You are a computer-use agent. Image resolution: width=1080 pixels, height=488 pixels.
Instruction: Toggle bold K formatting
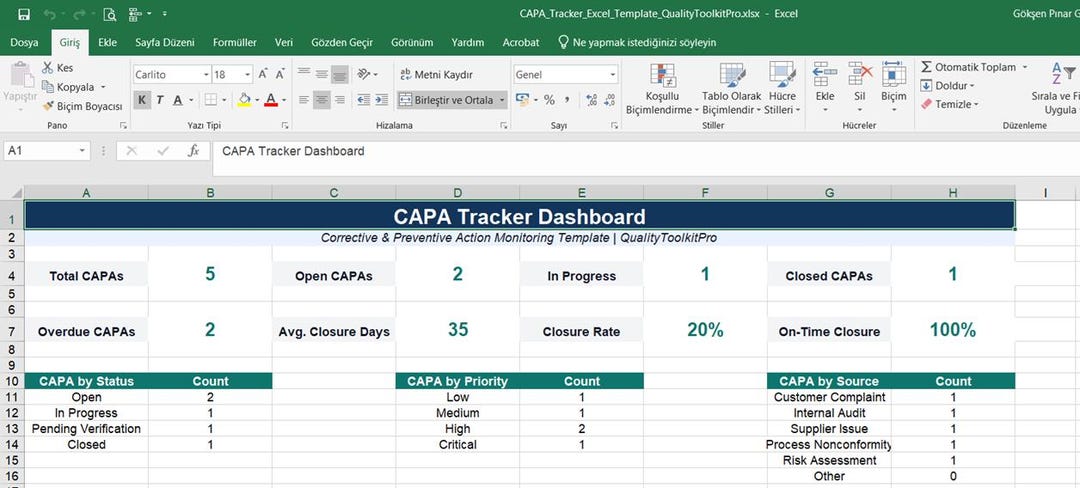[x=141, y=100]
